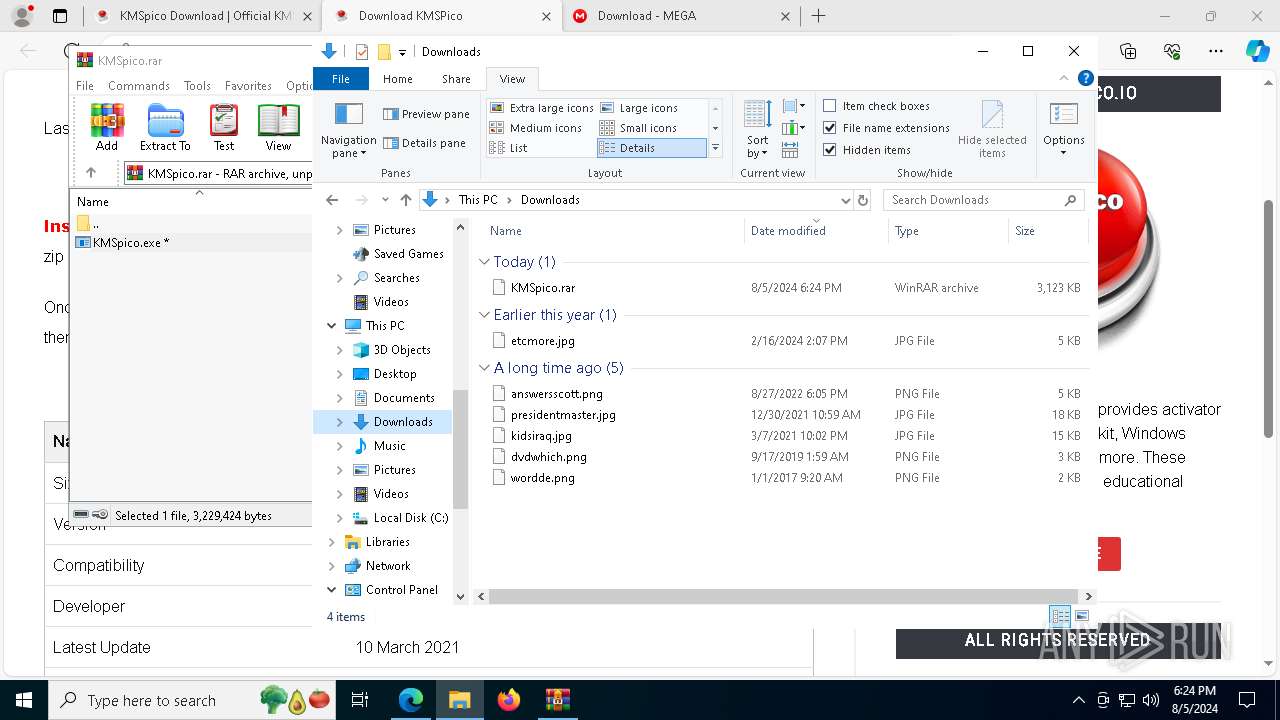
Task: Collapse the Today group
Action: pyautogui.click(x=485, y=261)
